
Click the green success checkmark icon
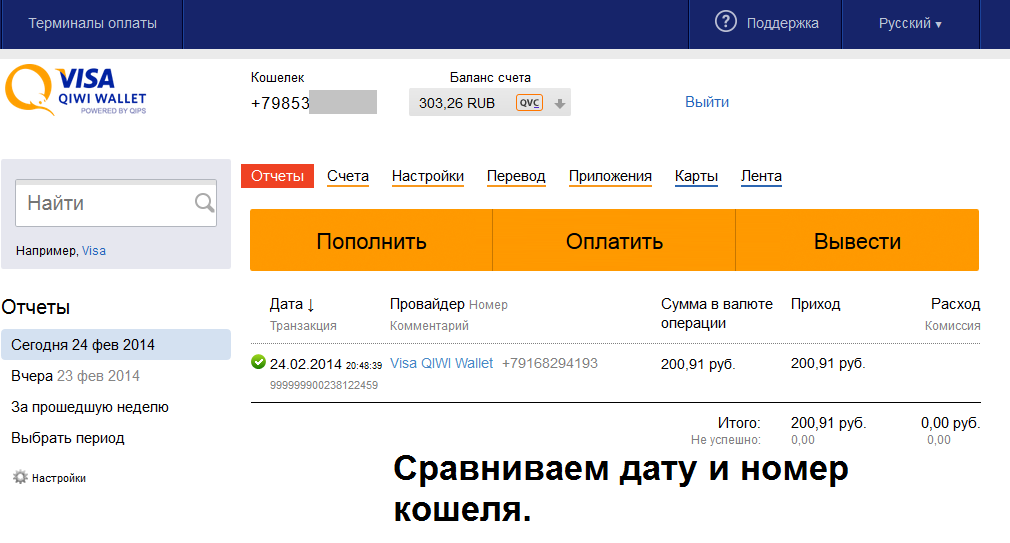pos(258,363)
